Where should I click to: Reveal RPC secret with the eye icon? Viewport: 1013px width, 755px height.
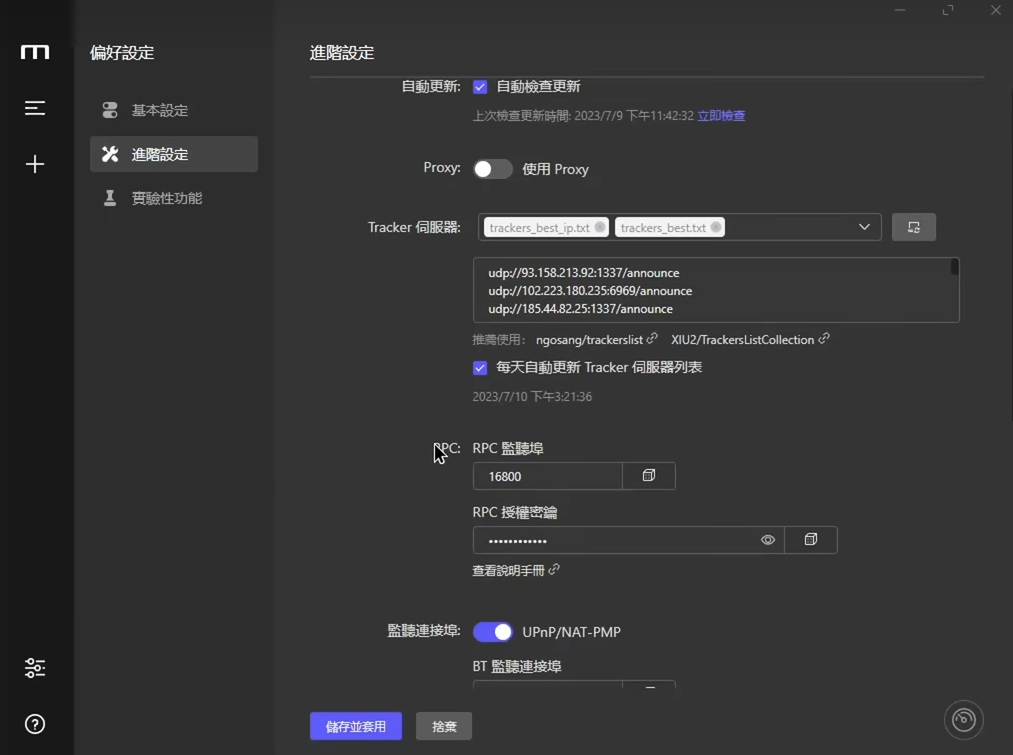[x=767, y=539]
